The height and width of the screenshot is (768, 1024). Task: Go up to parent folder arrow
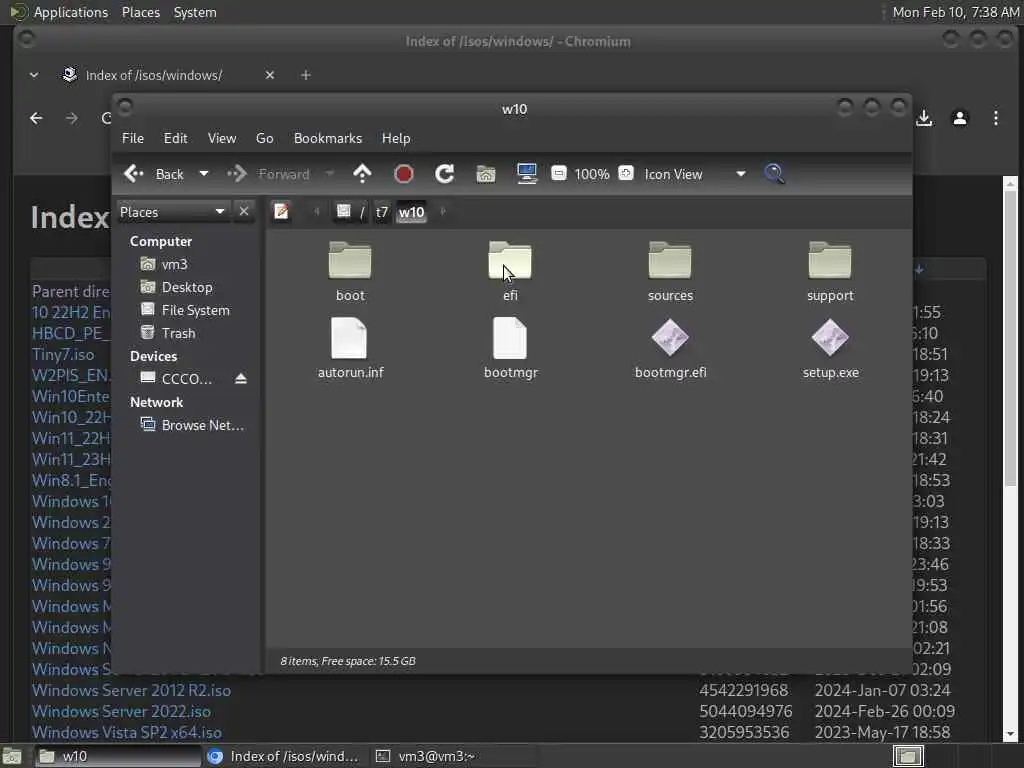(362, 174)
